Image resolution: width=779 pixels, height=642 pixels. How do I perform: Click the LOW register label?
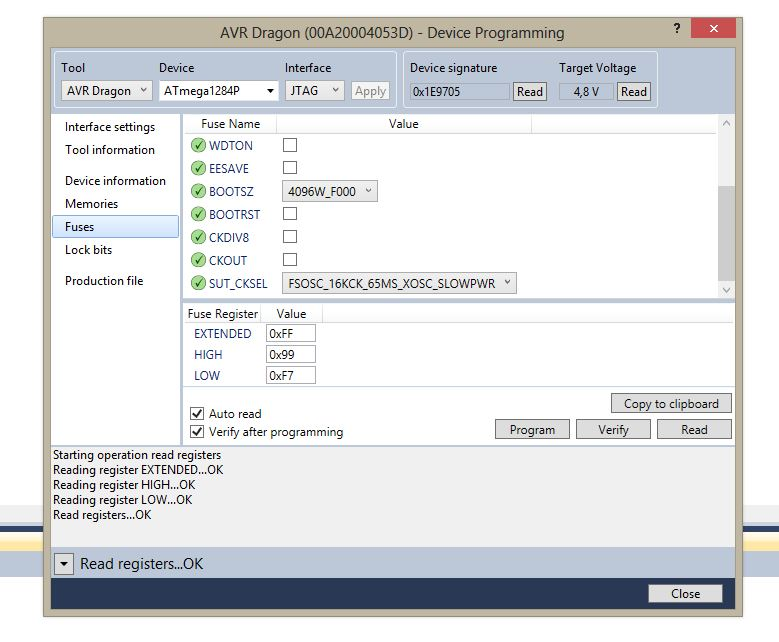[207, 375]
